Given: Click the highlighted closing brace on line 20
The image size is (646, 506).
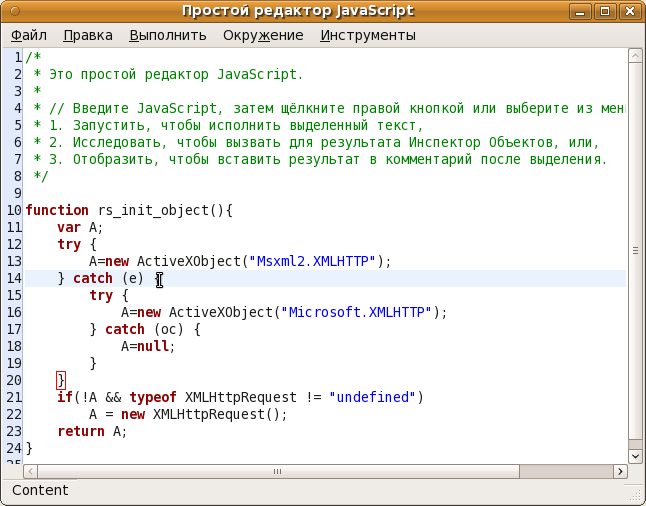Looking at the screenshot, I should pos(61,380).
